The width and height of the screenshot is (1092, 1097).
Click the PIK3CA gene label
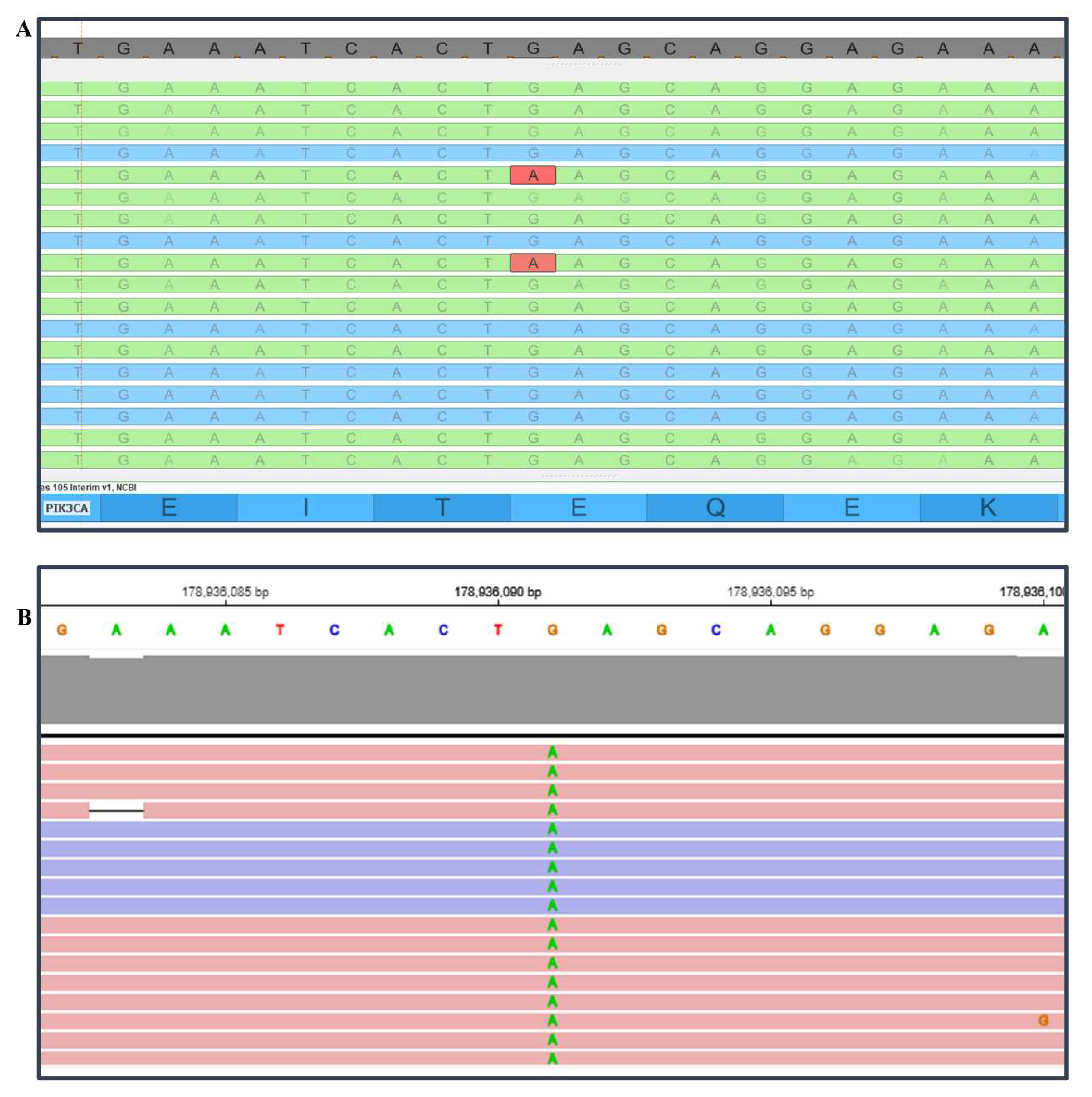(x=67, y=508)
